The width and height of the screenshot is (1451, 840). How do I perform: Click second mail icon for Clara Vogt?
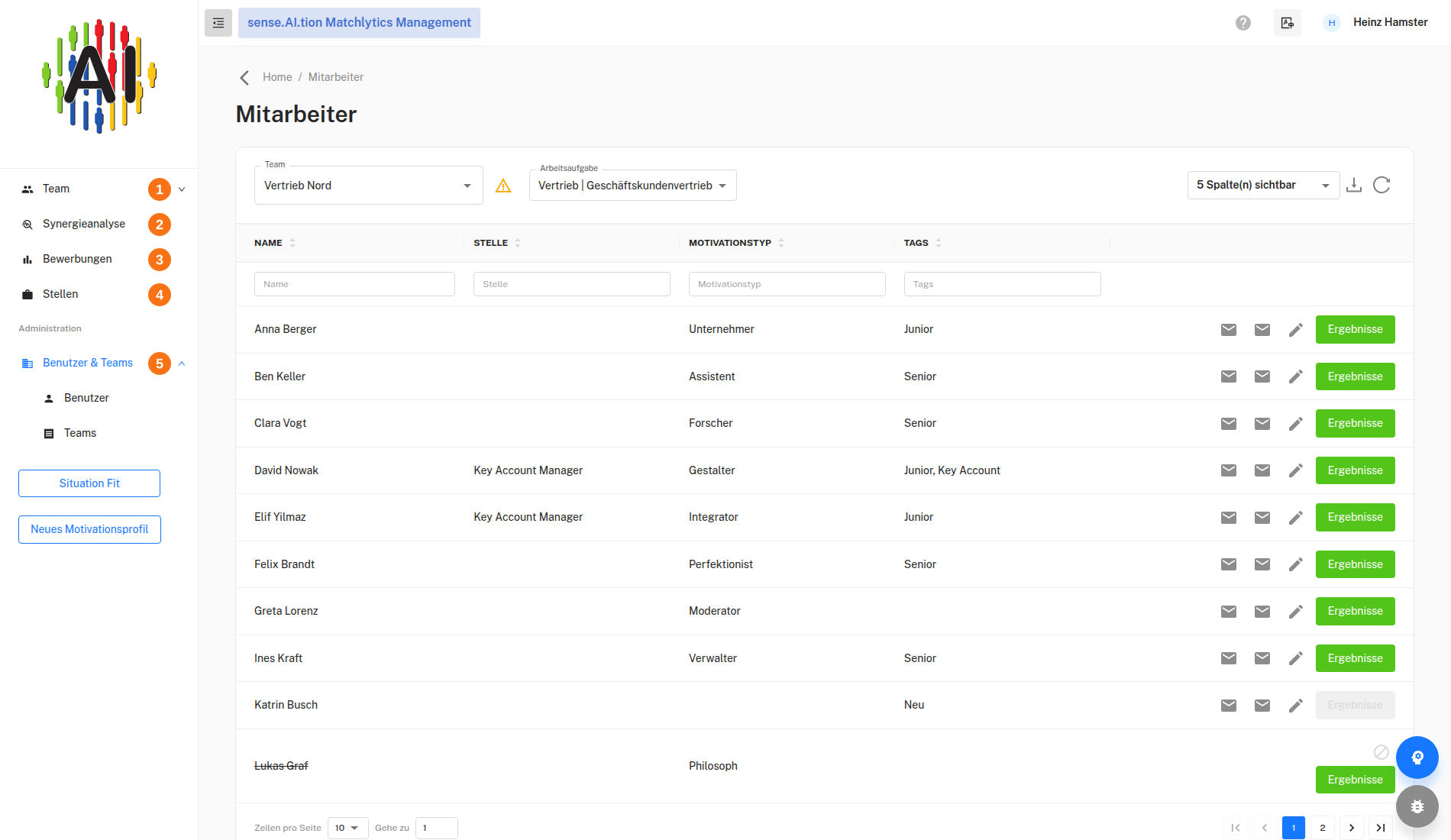(x=1262, y=424)
